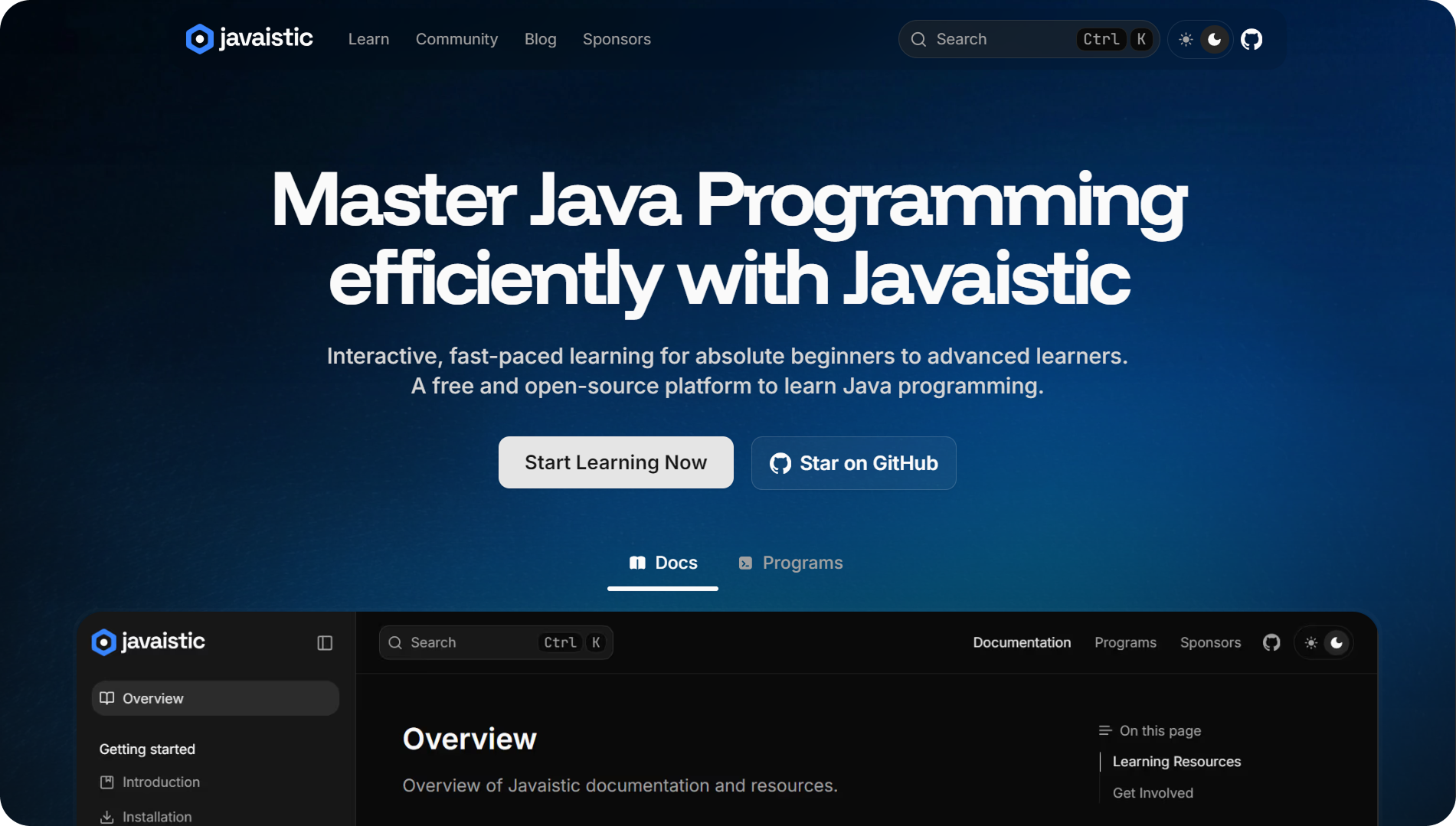The width and height of the screenshot is (1456, 826).
Task: Click the Javaistic logo in the top navbar
Action: coord(248,38)
